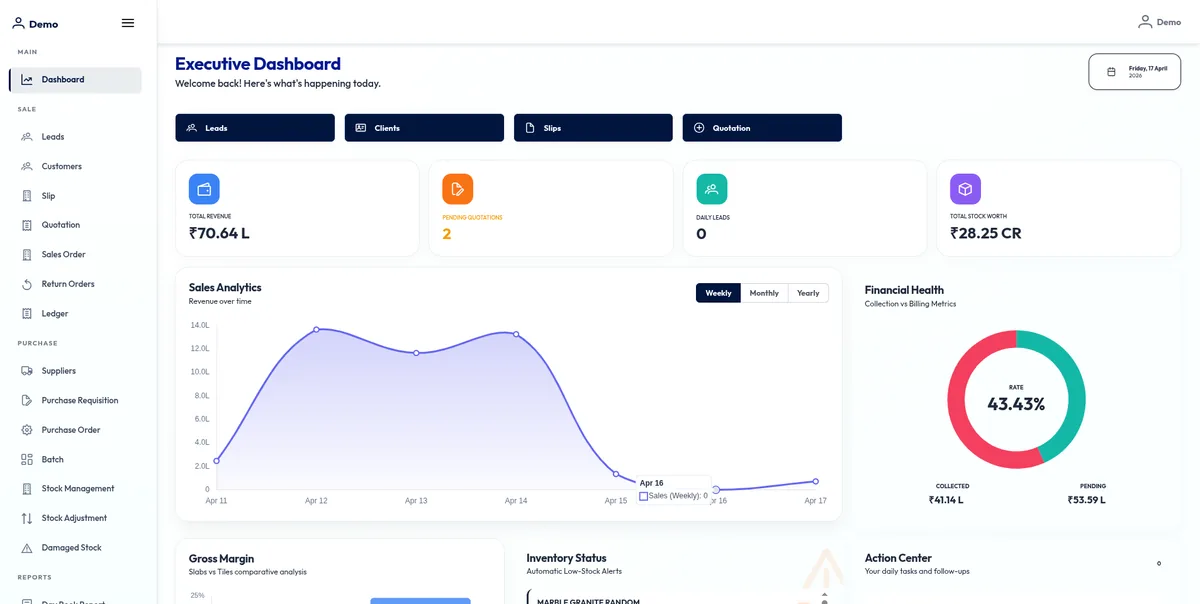Click the Suppliers truck icon
This screenshot has width=1200, height=604.
[27, 371]
